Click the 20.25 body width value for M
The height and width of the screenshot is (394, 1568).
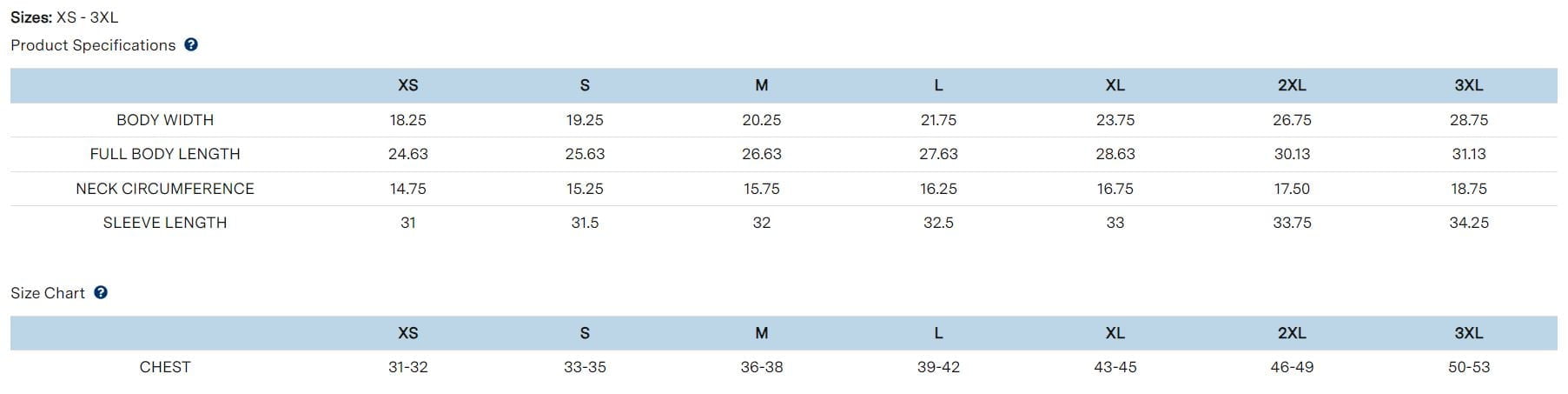click(762, 120)
